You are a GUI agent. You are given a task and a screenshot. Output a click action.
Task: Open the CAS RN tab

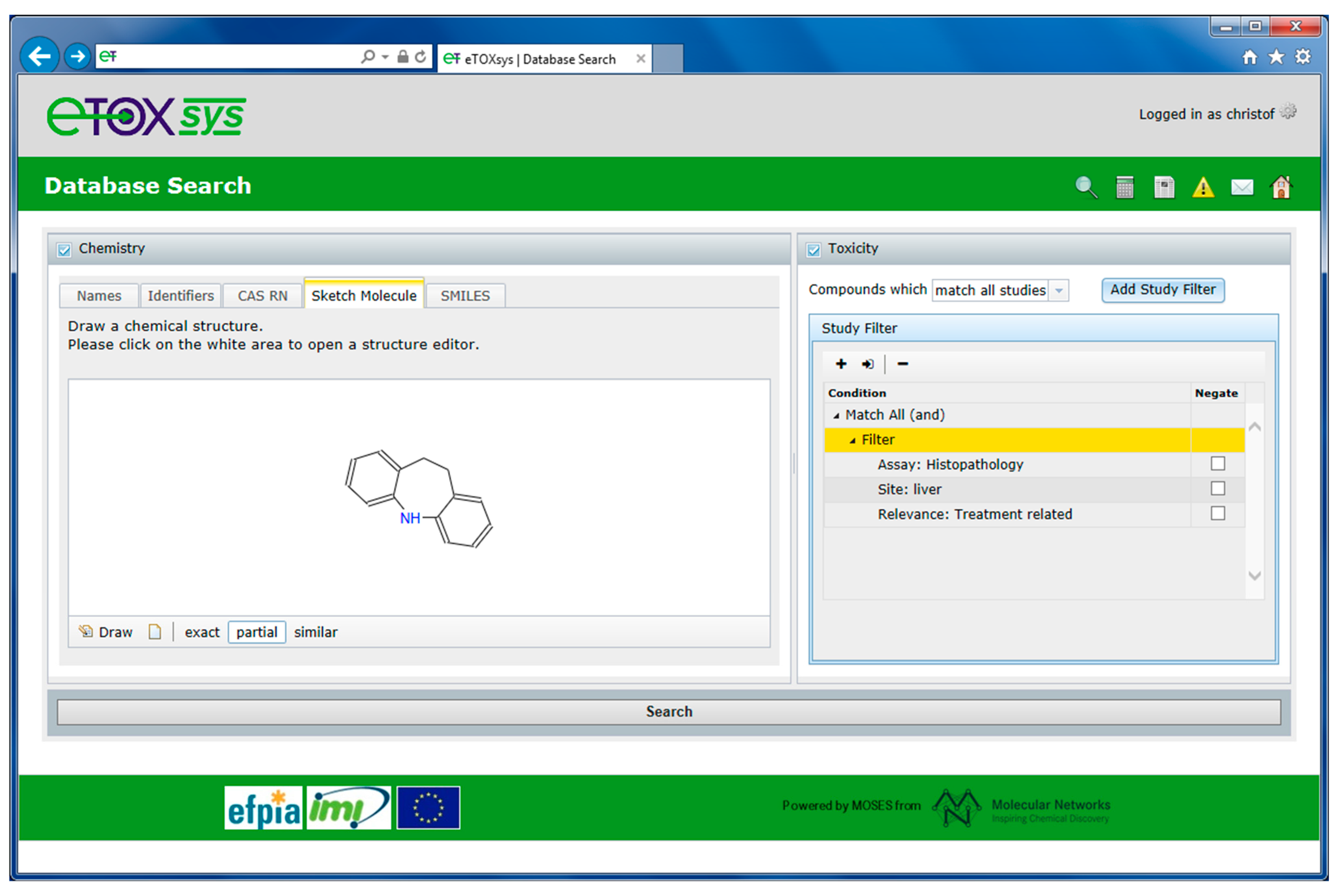click(x=262, y=296)
